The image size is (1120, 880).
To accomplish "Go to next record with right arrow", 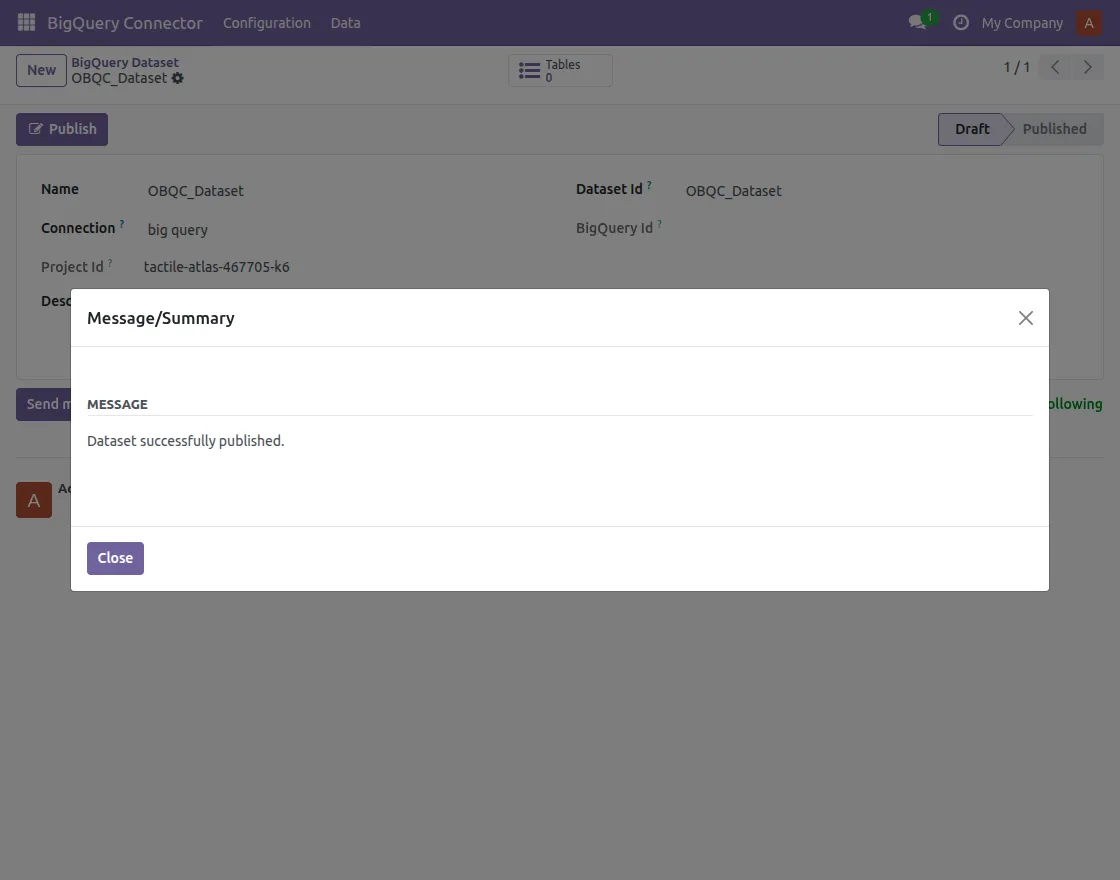I will [1088, 66].
